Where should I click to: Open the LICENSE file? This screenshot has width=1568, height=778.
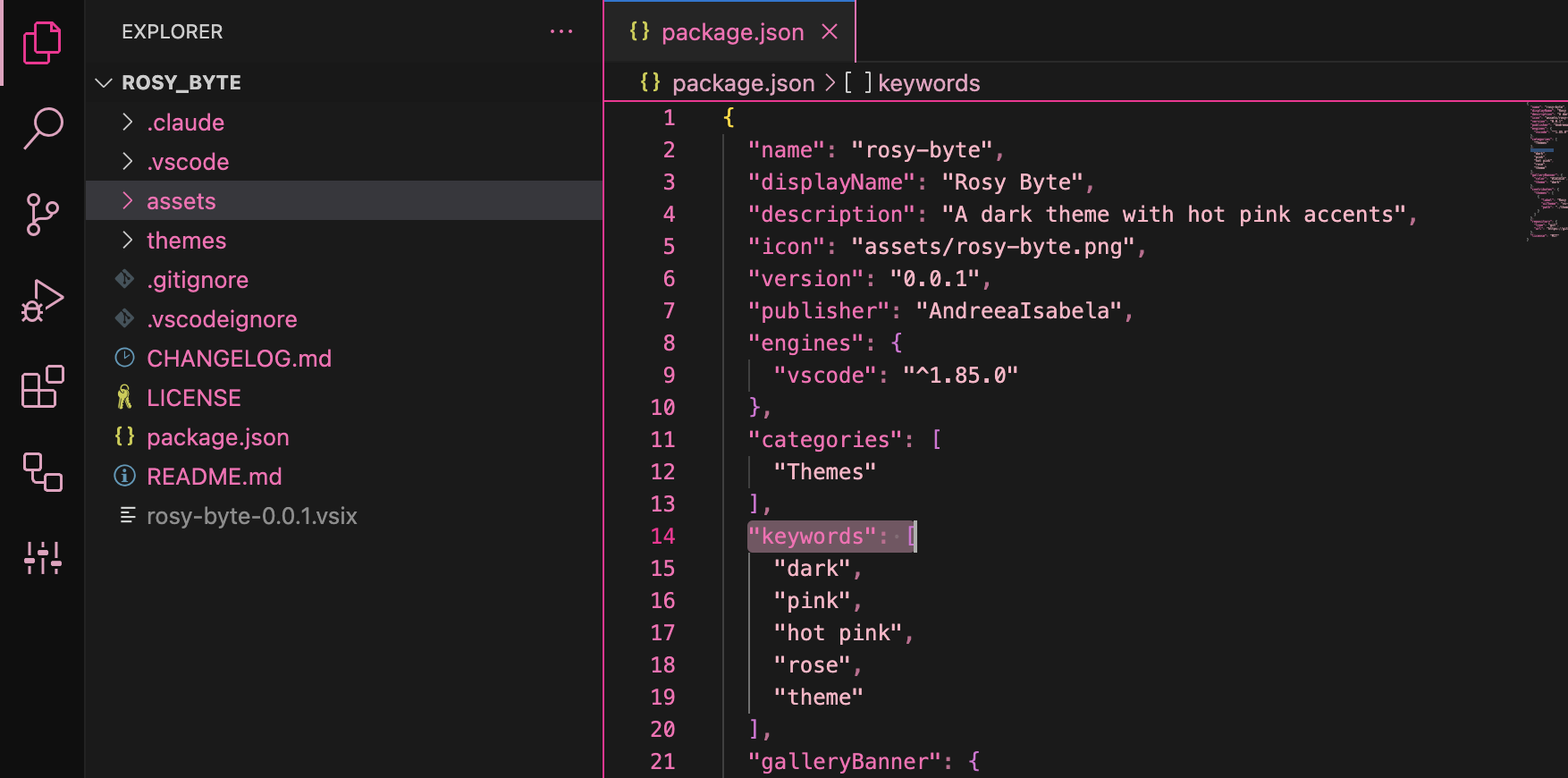343,398
